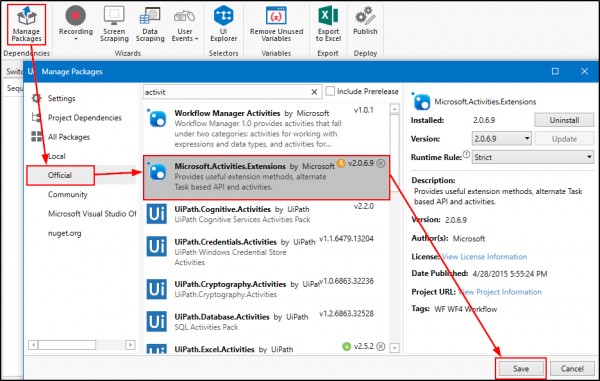Select UiPath.Database.Activities package
This screenshot has height=381, width=600.
266,321
